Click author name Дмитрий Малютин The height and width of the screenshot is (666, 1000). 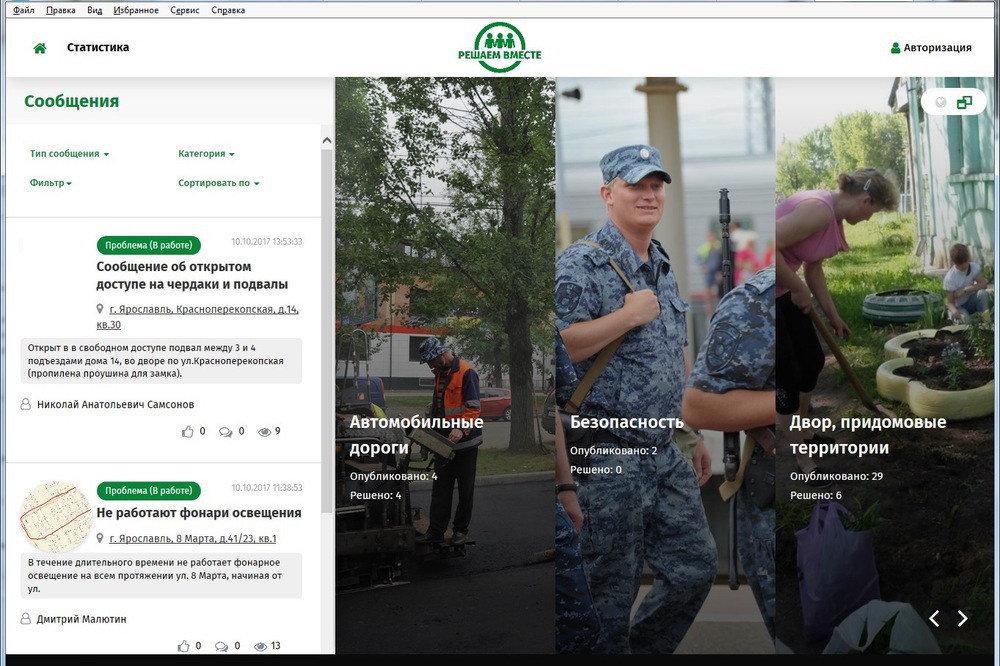(x=81, y=619)
